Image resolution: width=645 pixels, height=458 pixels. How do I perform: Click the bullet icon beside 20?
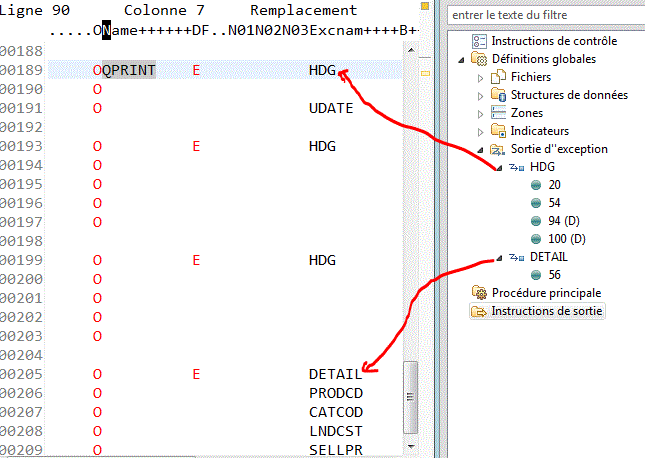536,185
